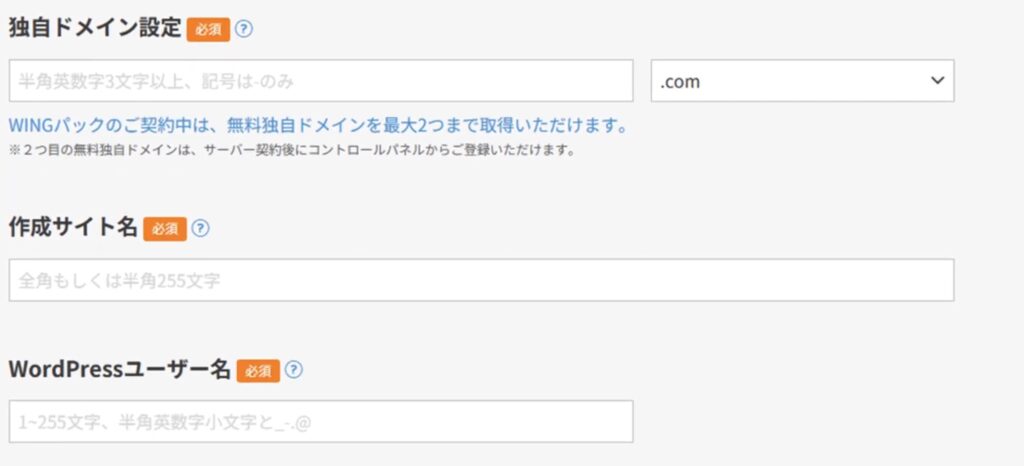This screenshot has width=1024, height=466.
Task: Select 必須 badge beside WordPressユーザー名
Action: tap(258, 371)
